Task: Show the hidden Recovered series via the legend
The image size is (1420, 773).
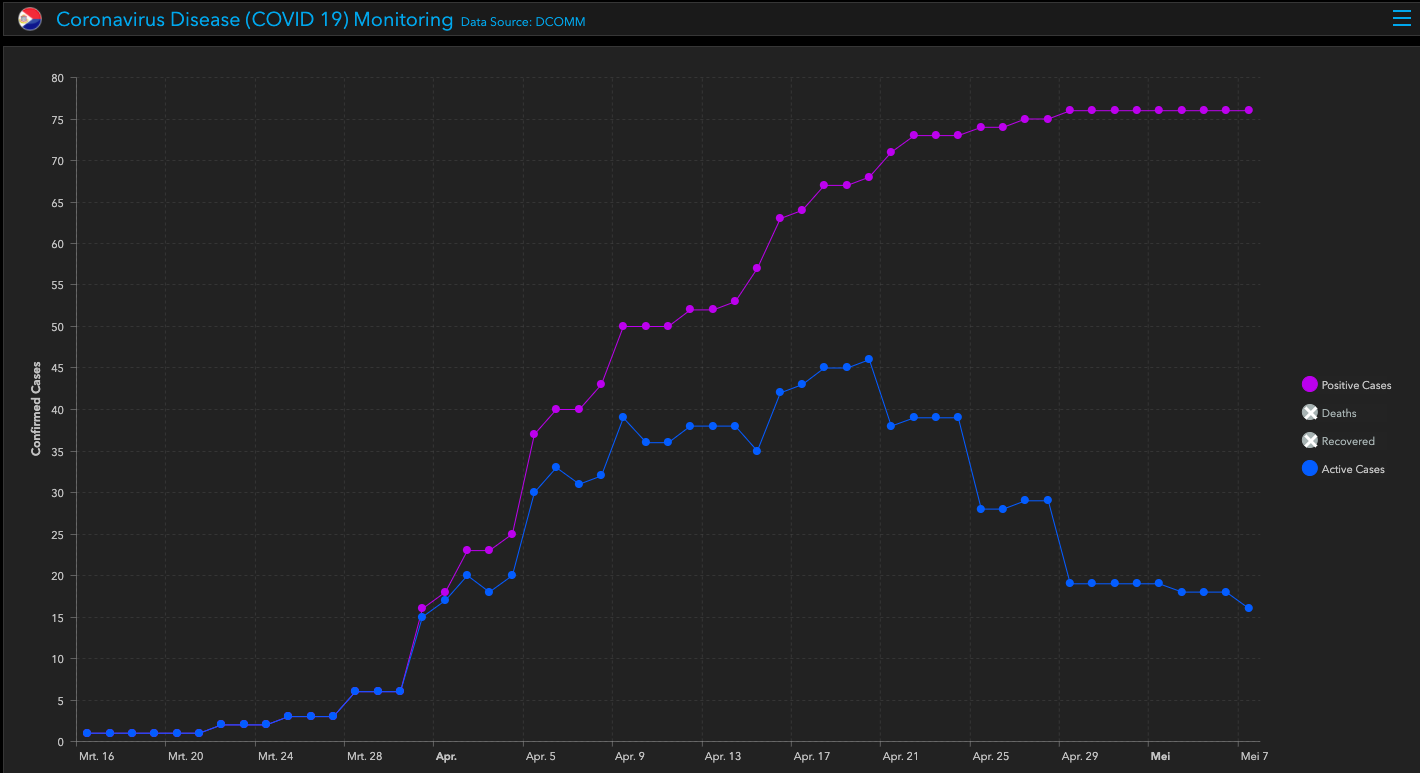Action: tap(1338, 441)
